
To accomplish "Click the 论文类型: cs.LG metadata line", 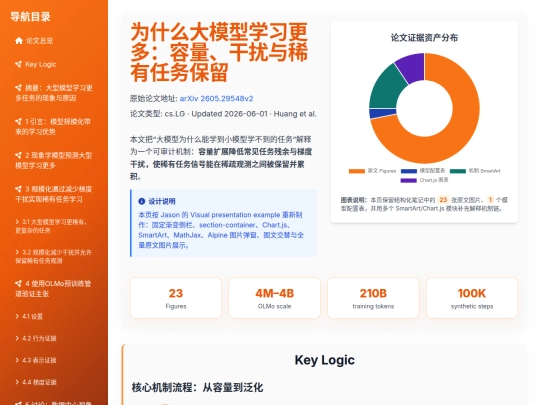I will point(223,114).
